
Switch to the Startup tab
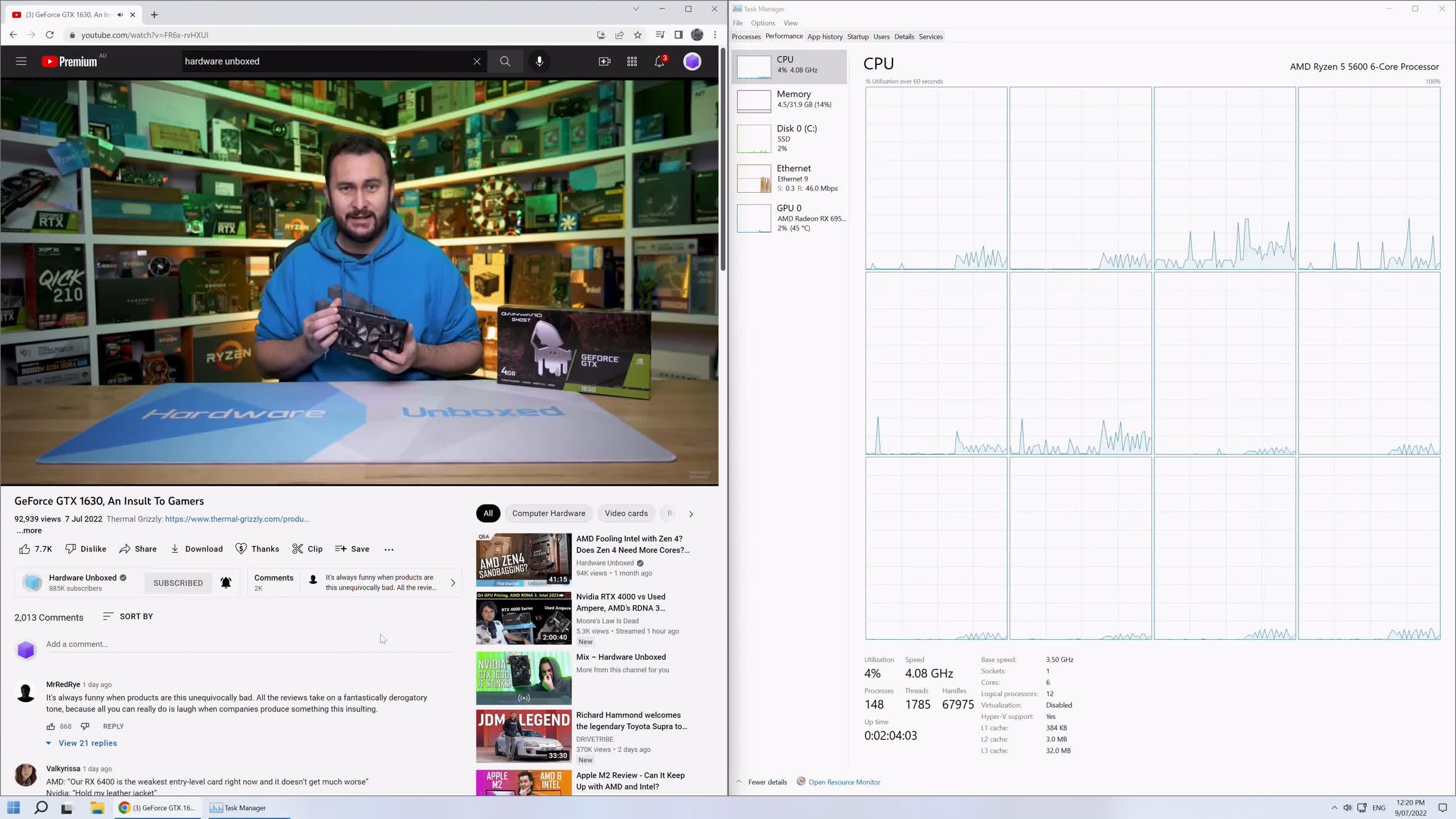[x=858, y=37]
